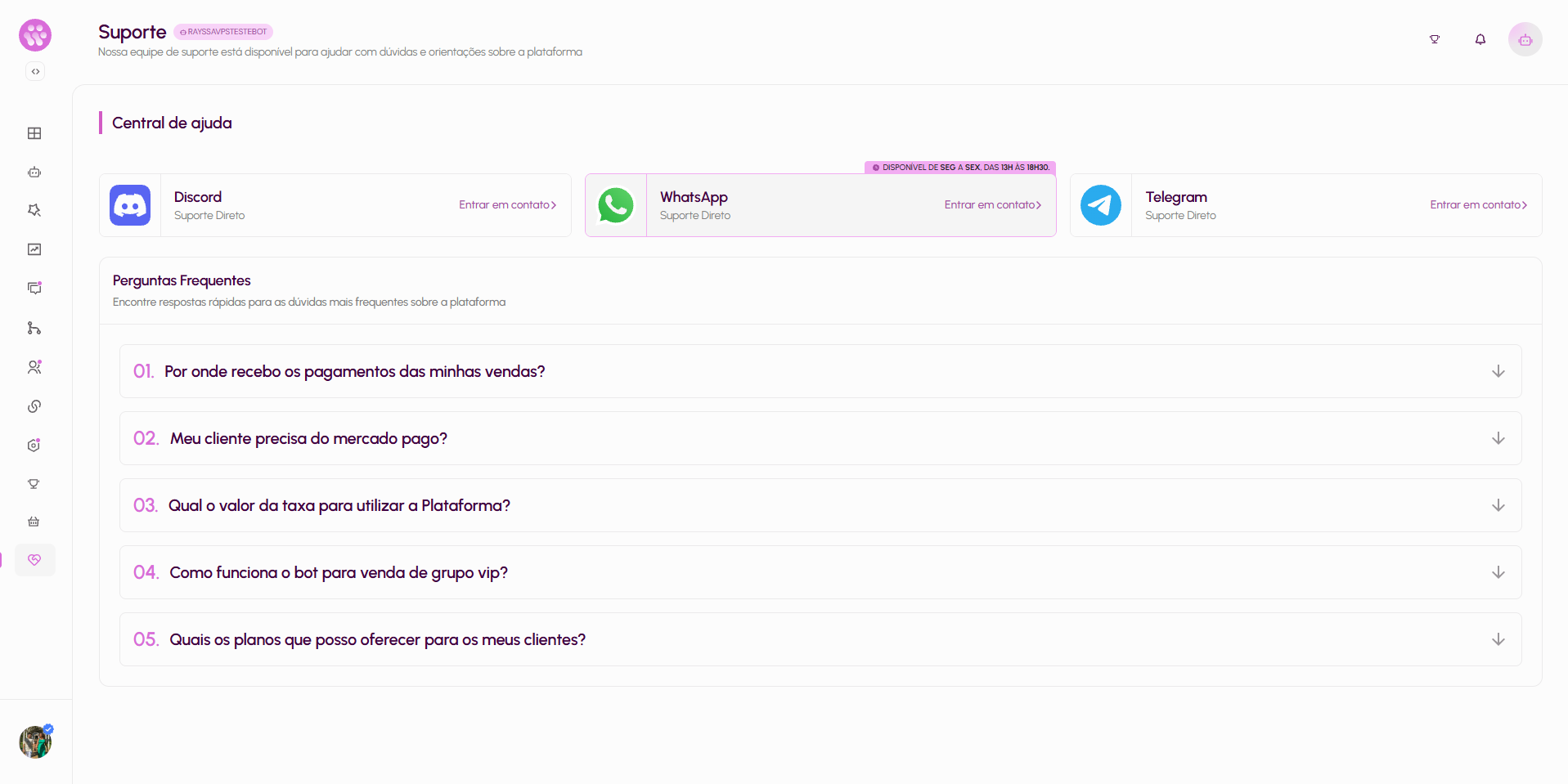Viewport: 1568px width, 784px height.
Task: Toggle sidebar with the expand arrows button
Action: (35, 71)
